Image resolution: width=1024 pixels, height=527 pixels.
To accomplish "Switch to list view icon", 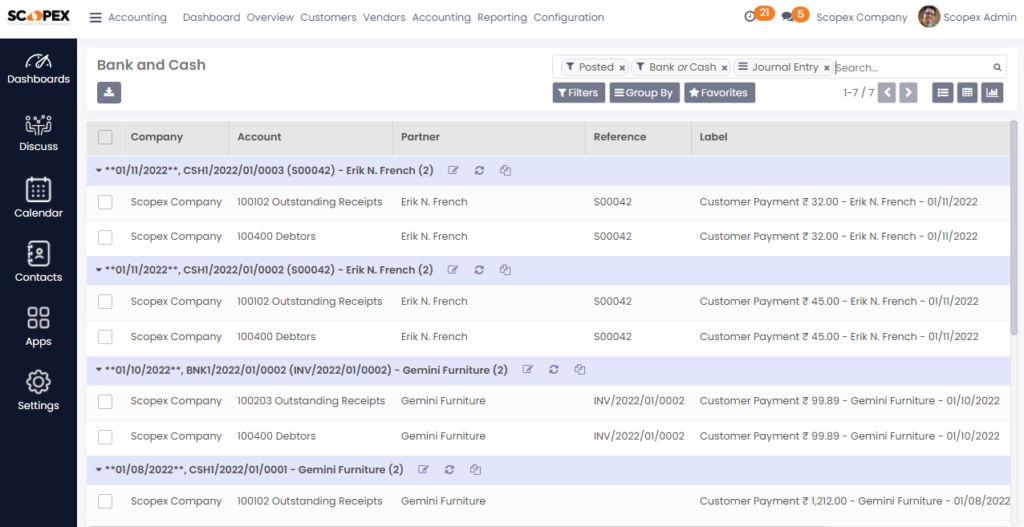I will tap(942, 93).
